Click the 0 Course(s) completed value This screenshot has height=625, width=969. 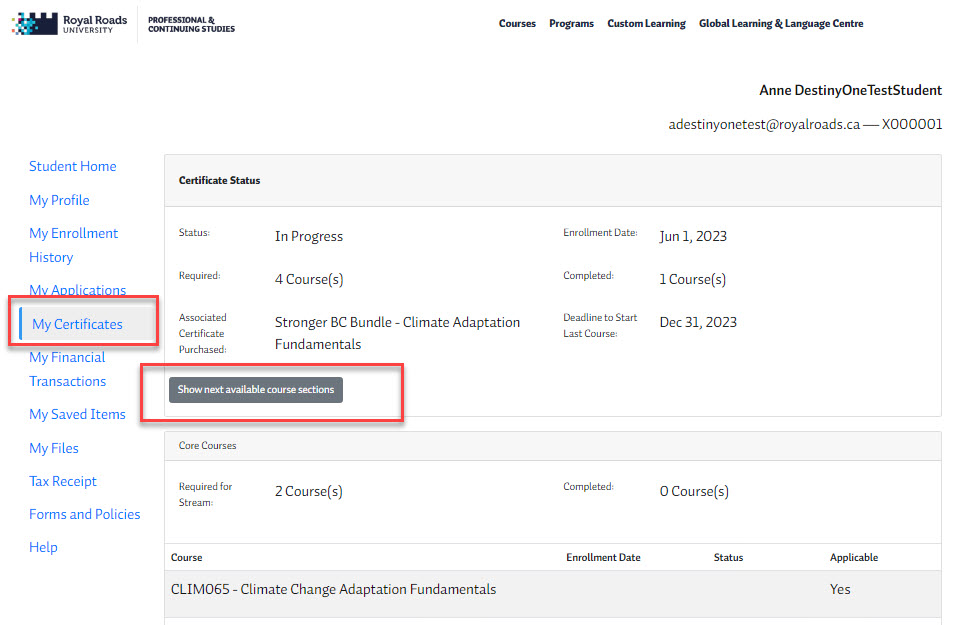(694, 491)
